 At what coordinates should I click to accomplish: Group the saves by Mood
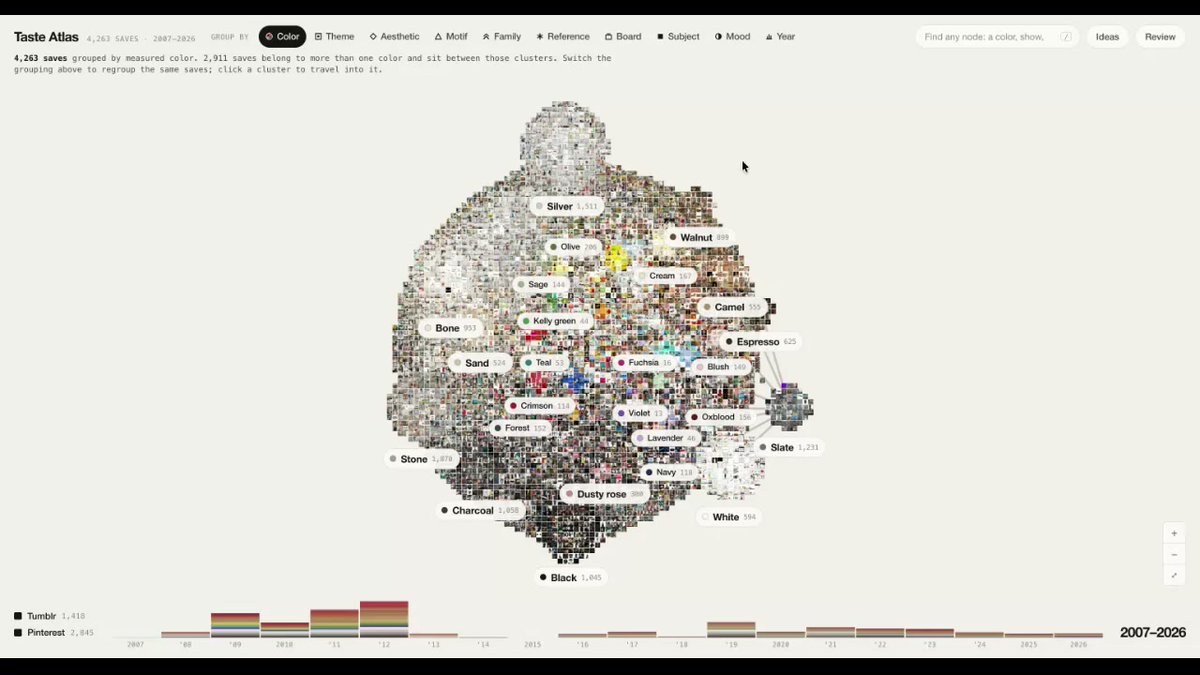pyautogui.click(x=733, y=37)
